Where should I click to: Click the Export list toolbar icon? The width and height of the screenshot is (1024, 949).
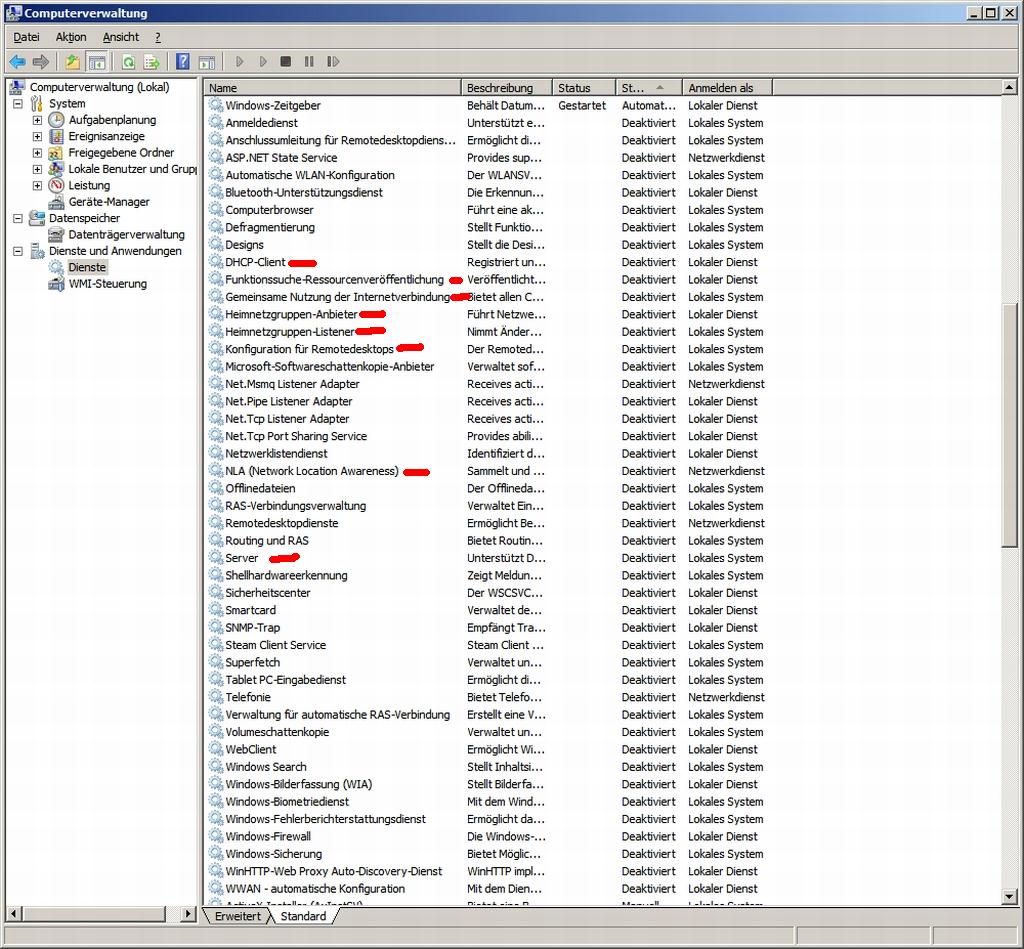[x=152, y=62]
